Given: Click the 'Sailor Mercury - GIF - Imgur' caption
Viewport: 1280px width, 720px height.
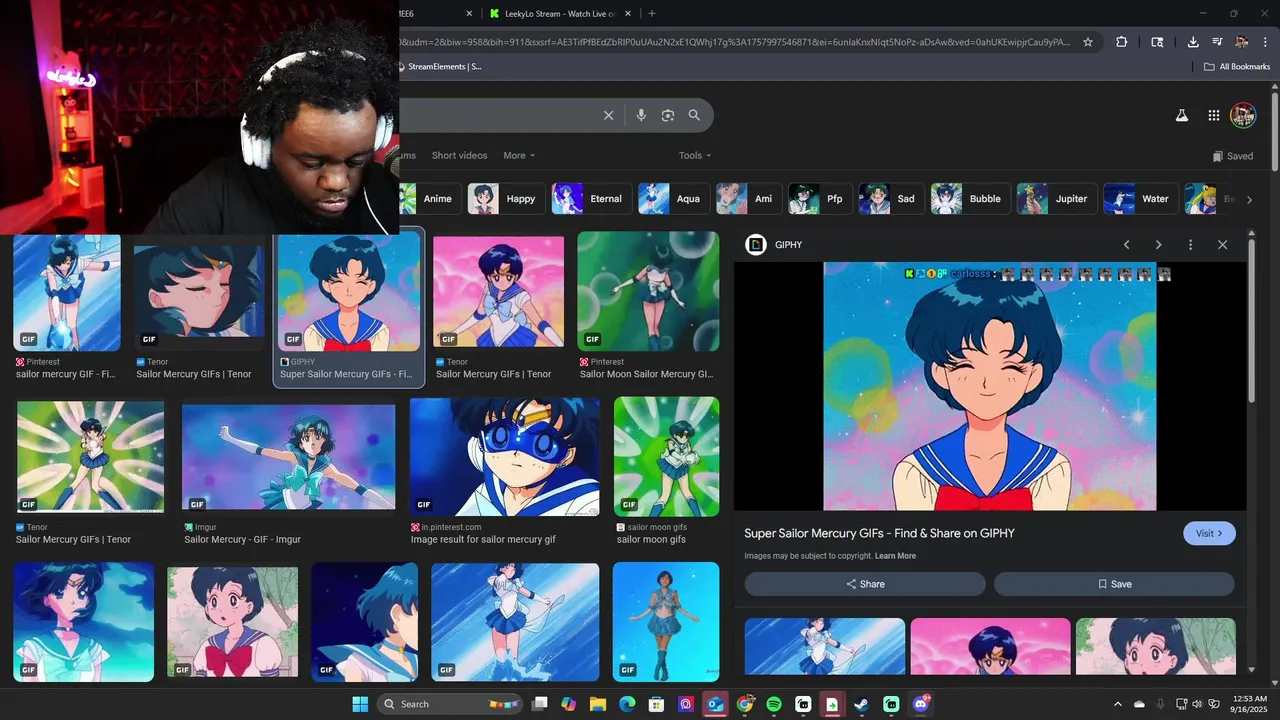Looking at the screenshot, I should [243, 540].
